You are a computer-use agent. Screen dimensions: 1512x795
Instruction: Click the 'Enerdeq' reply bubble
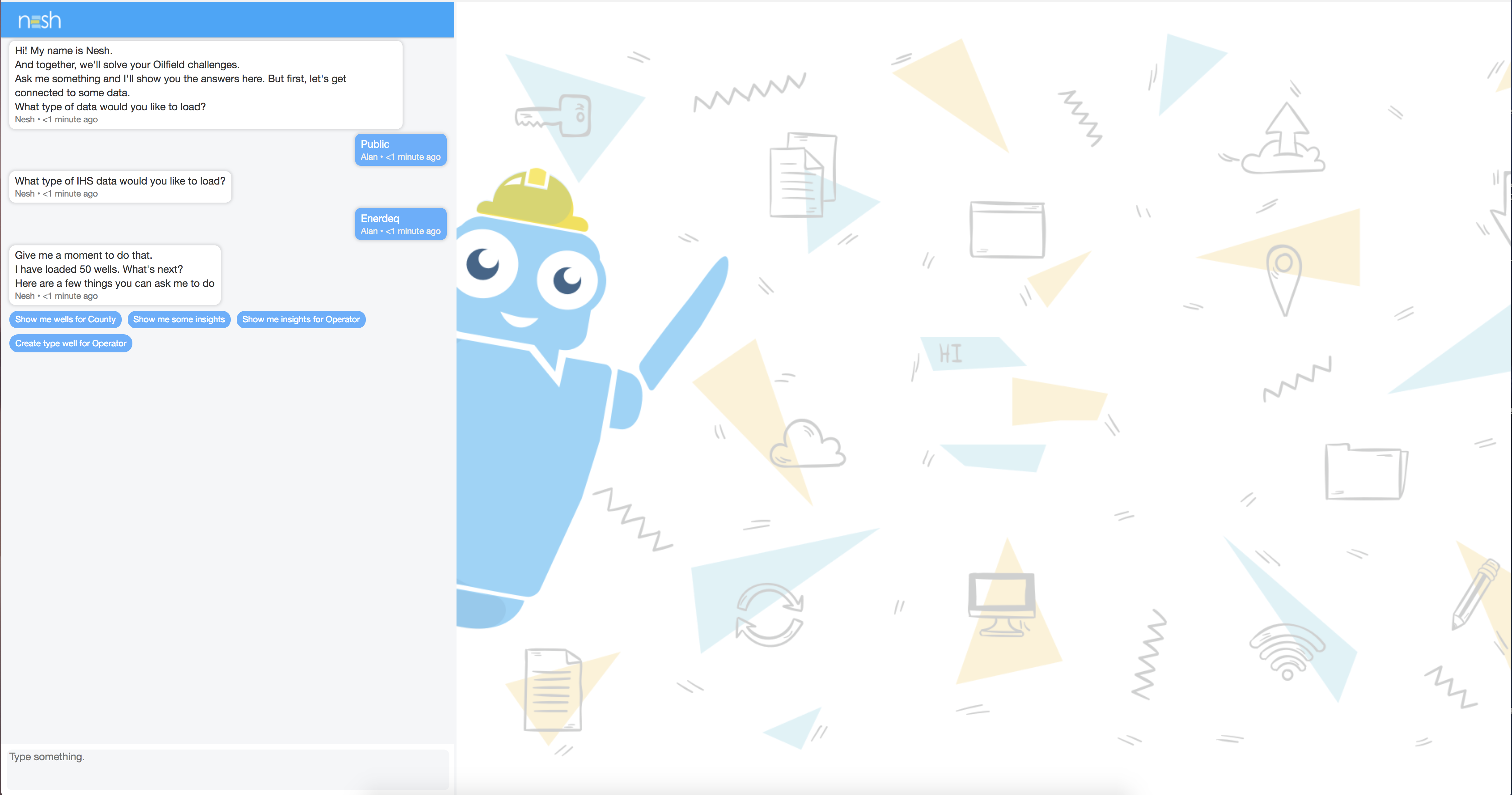pos(400,224)
